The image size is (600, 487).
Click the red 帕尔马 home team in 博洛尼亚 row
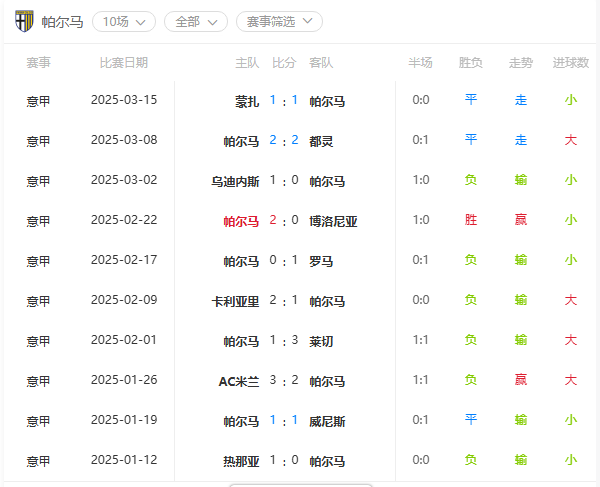241,222
